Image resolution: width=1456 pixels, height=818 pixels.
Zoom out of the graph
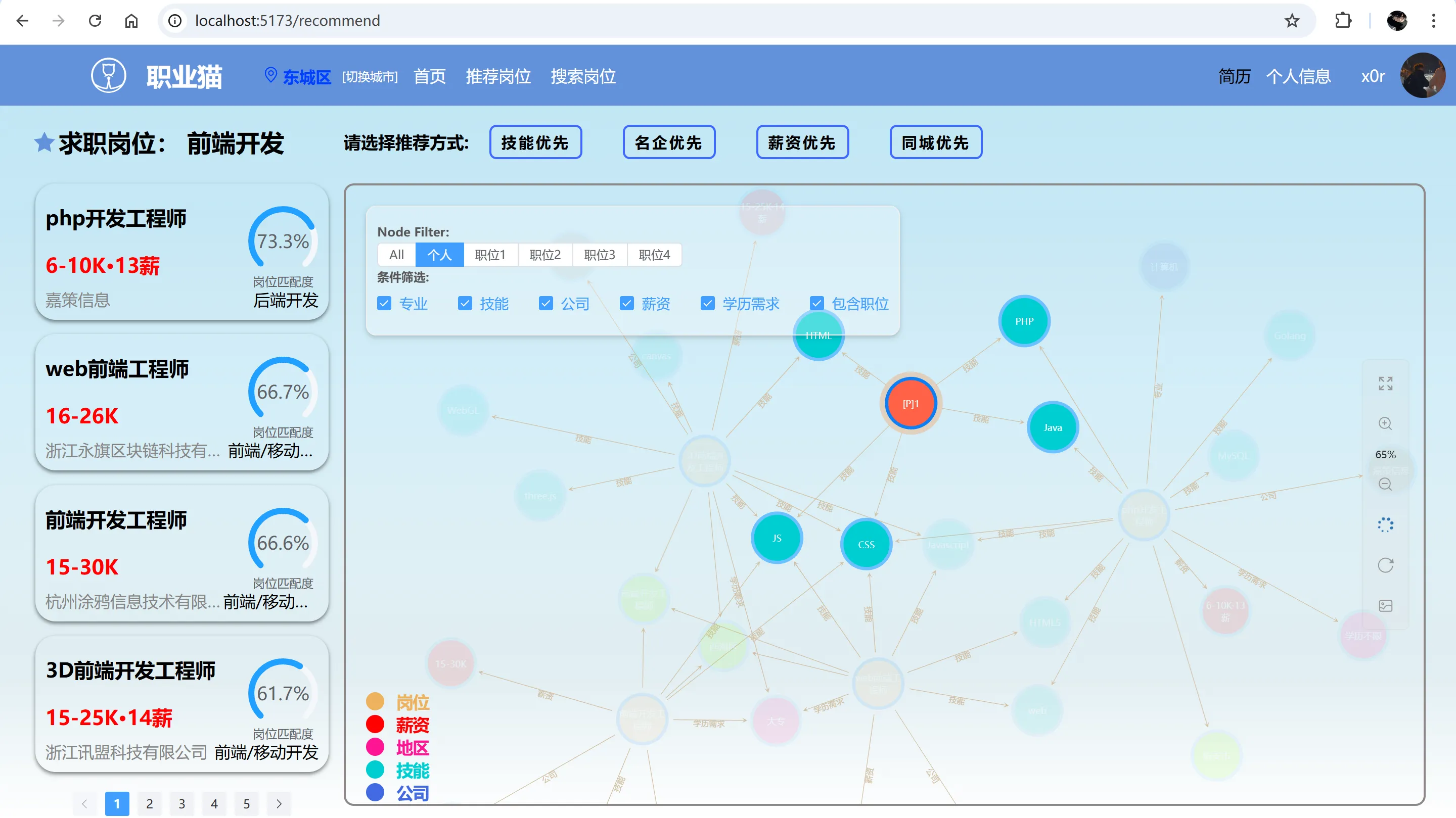1385,484
